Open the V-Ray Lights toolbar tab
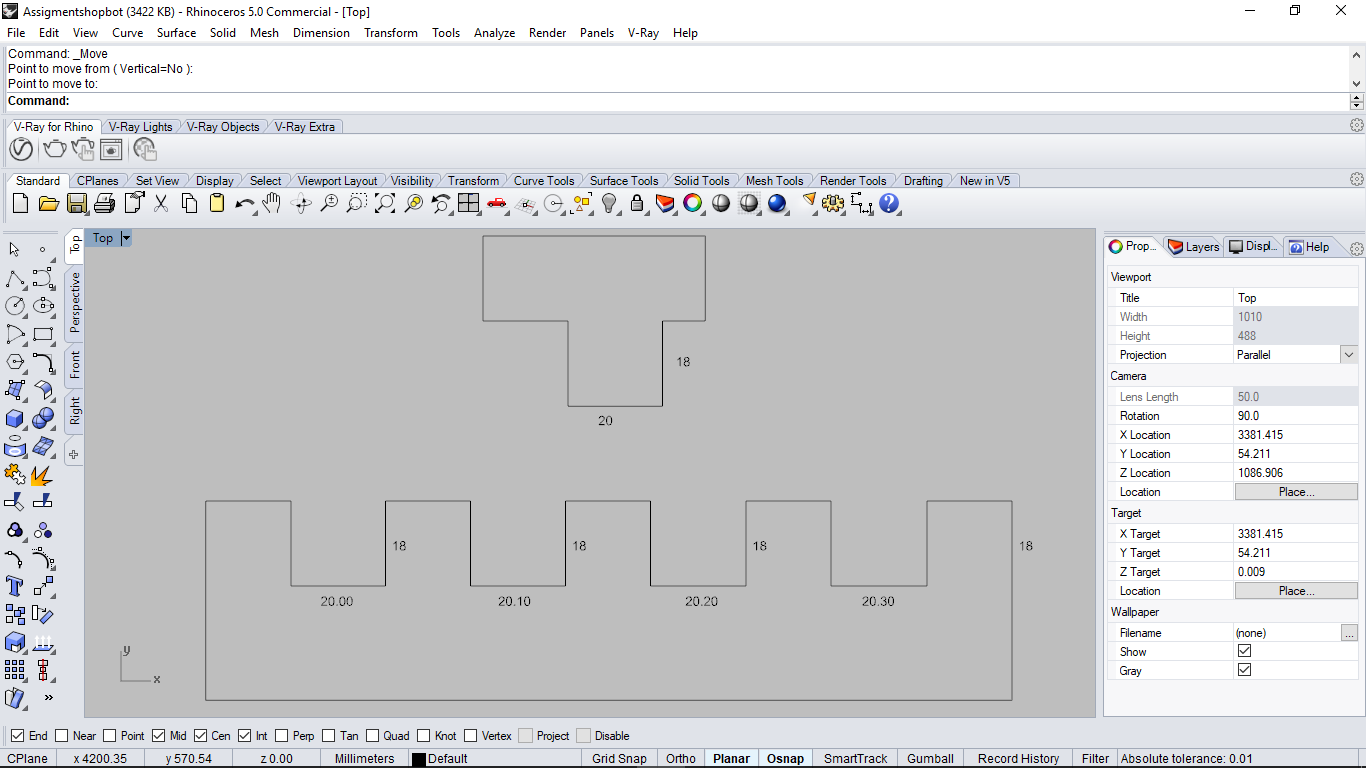Image resolution: width=1366 pixels, height=768 pixels. (x=140, y=127)
